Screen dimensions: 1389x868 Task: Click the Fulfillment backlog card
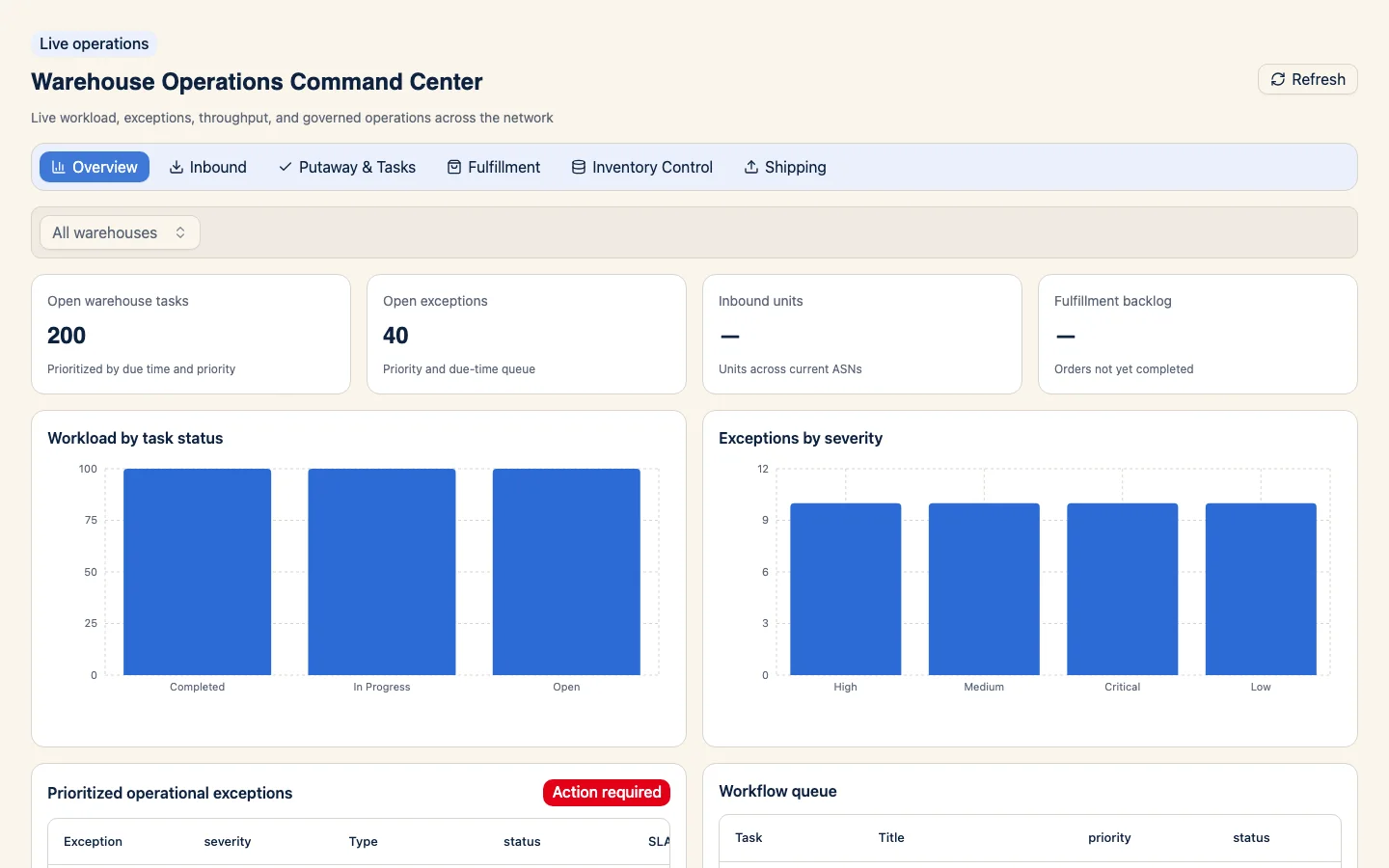(x=1198, y=335)
